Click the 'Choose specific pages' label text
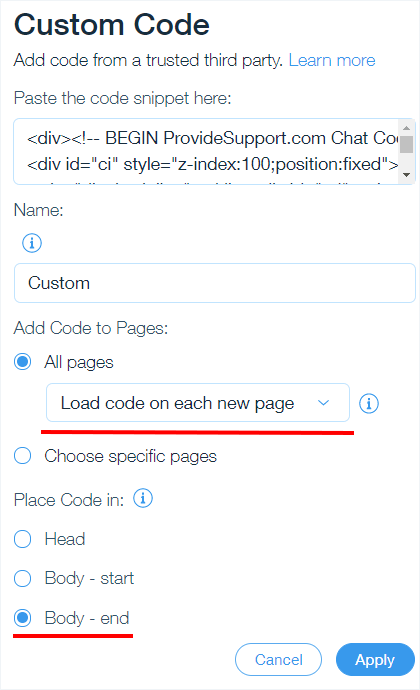The height and width of the screenshot is (690, 420). (x=130, y=456)
